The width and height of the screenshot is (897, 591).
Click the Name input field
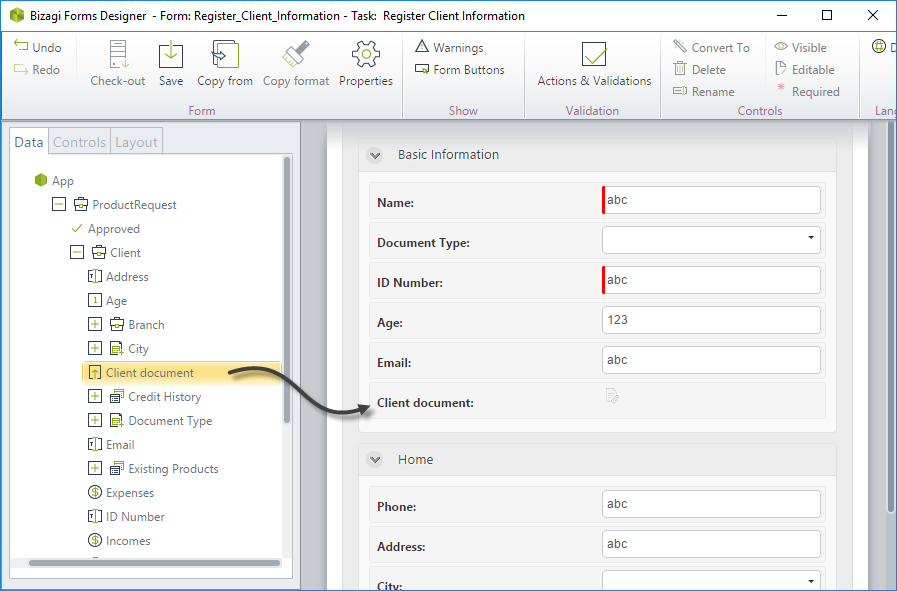point(711,200)
